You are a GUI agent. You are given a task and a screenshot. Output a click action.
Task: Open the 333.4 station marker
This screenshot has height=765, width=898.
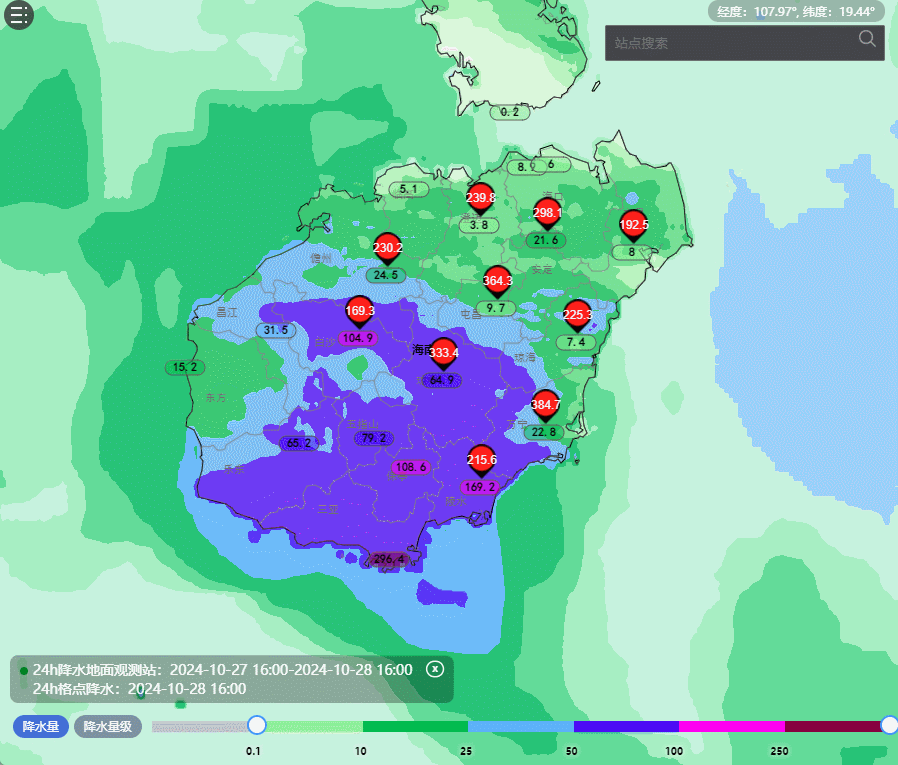[443, 353]
